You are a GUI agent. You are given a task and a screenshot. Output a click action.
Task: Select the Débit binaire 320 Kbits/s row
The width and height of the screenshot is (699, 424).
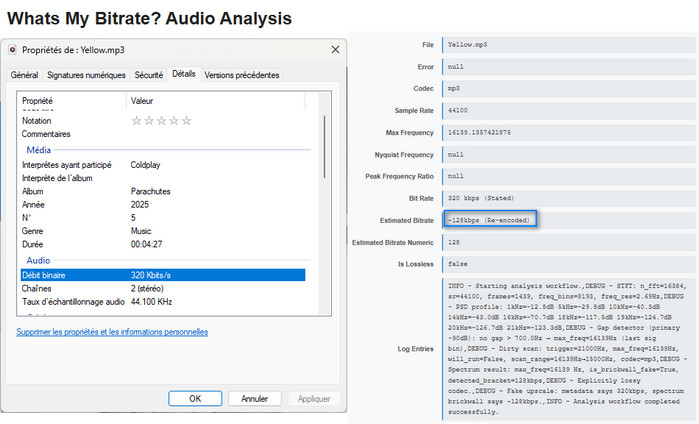coord(163,275)
